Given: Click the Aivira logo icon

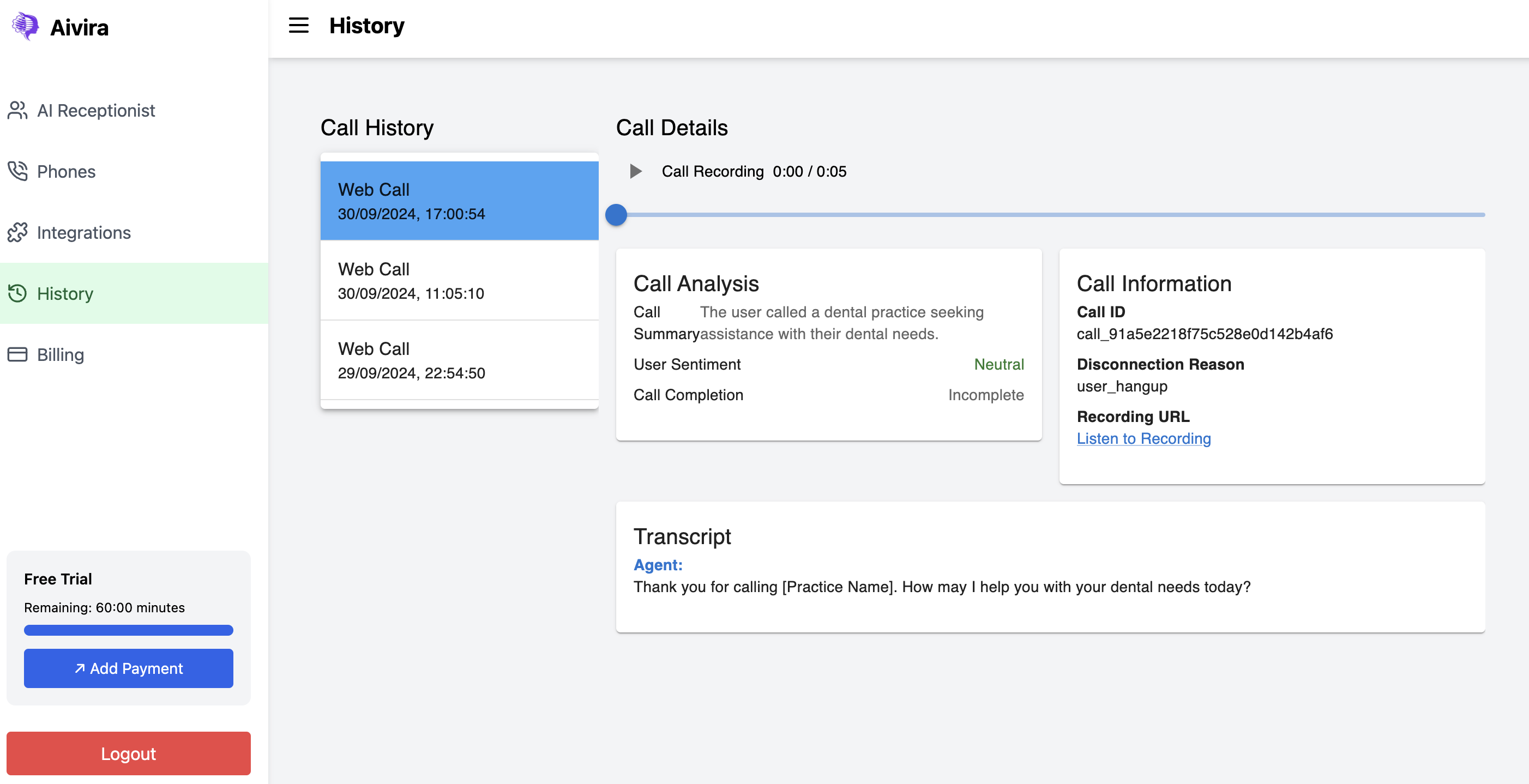Looking at the screenshot, I should (25, 26).
